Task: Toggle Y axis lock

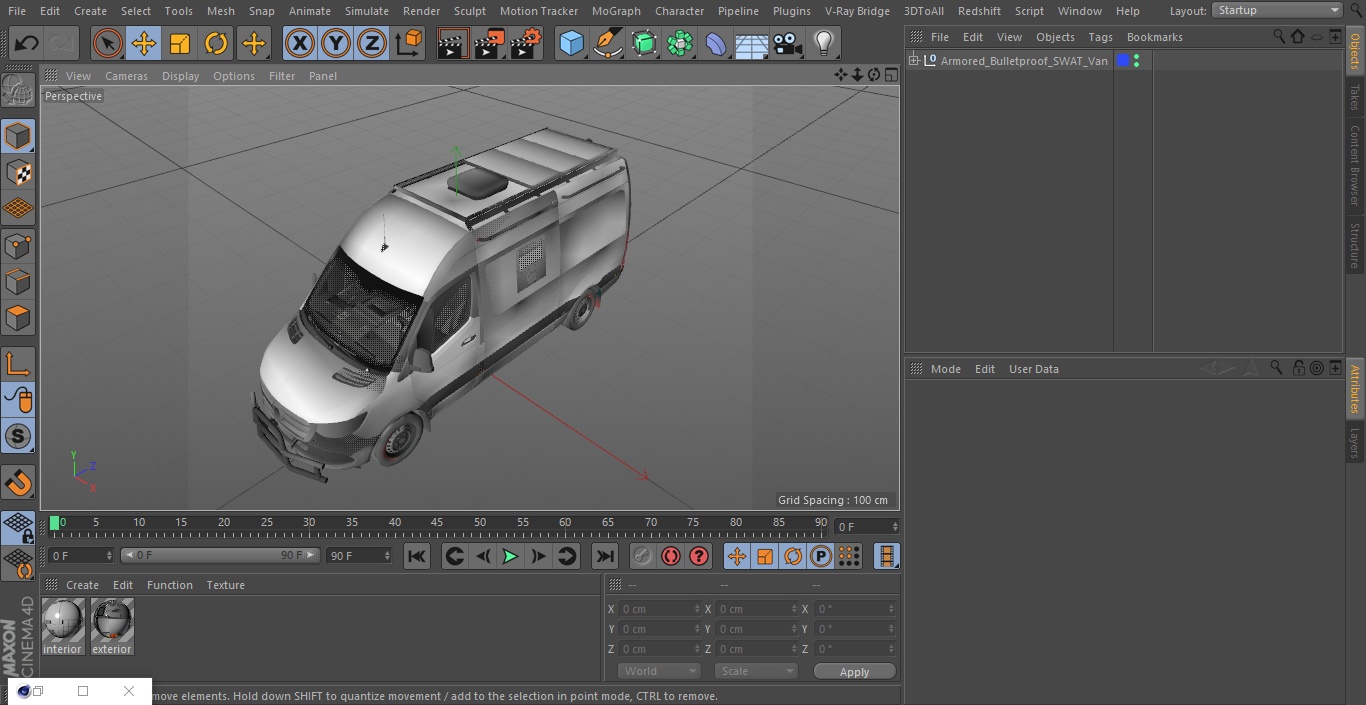Action: [335, 44]
